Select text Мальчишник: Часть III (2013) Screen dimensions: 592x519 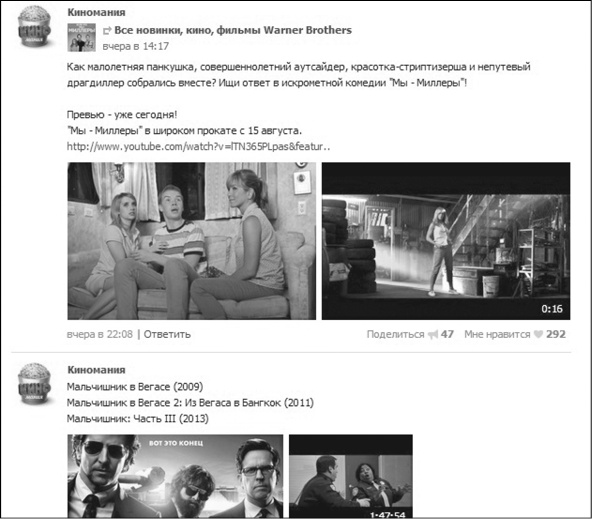pyautogui.click(x=137, y=419)
